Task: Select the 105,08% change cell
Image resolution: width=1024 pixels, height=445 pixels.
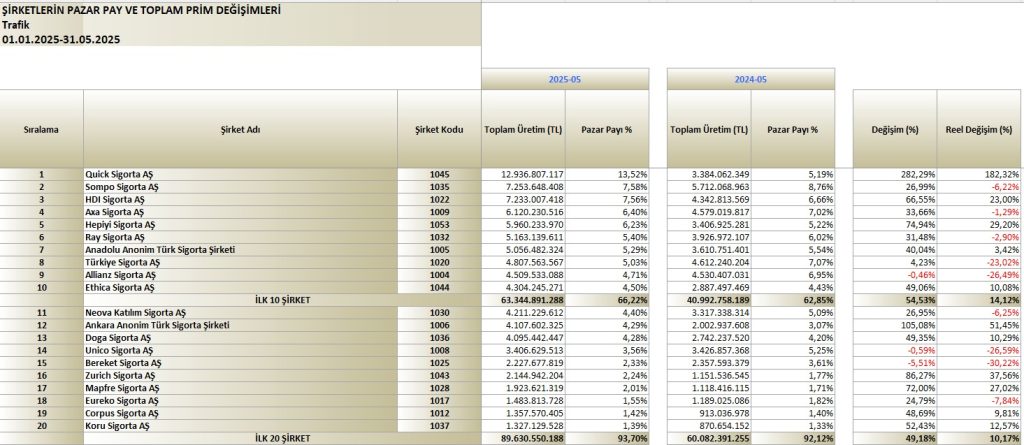Action: [x=895, y=325]
